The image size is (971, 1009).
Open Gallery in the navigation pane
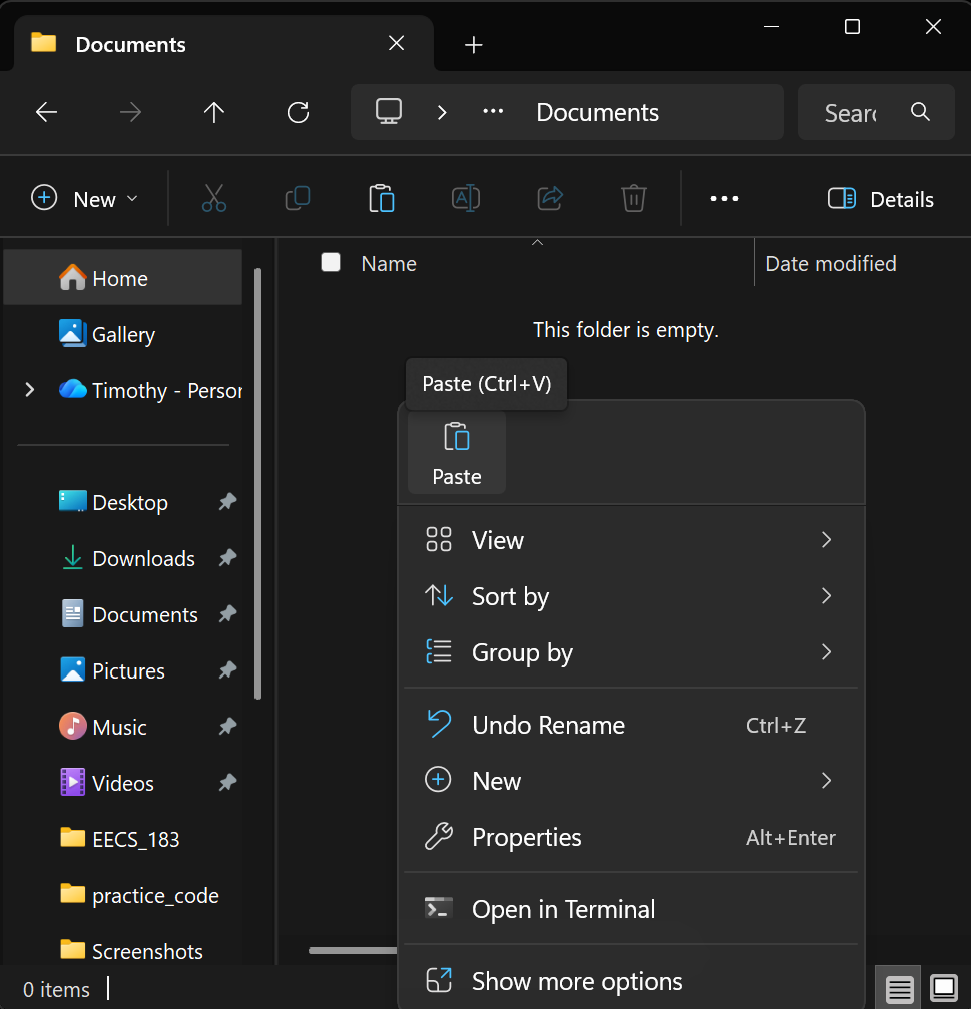[x=122, y=334]
